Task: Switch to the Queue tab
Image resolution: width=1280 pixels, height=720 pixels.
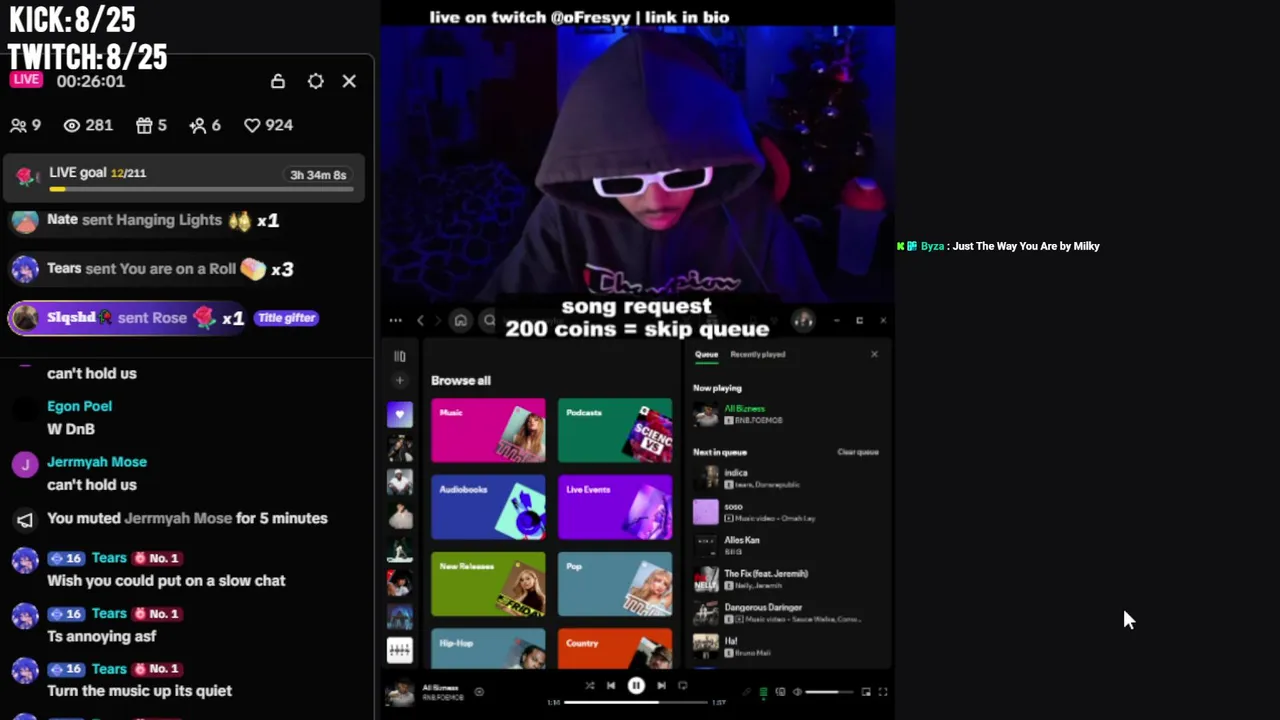Action: point(706,354)
